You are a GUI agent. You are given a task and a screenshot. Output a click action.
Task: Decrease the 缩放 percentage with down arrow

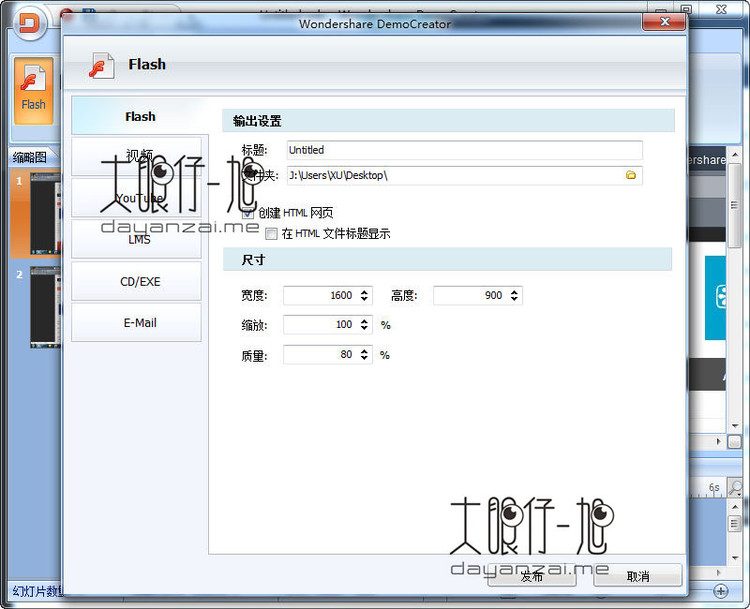pyautogui.click(x=364, y=328)
